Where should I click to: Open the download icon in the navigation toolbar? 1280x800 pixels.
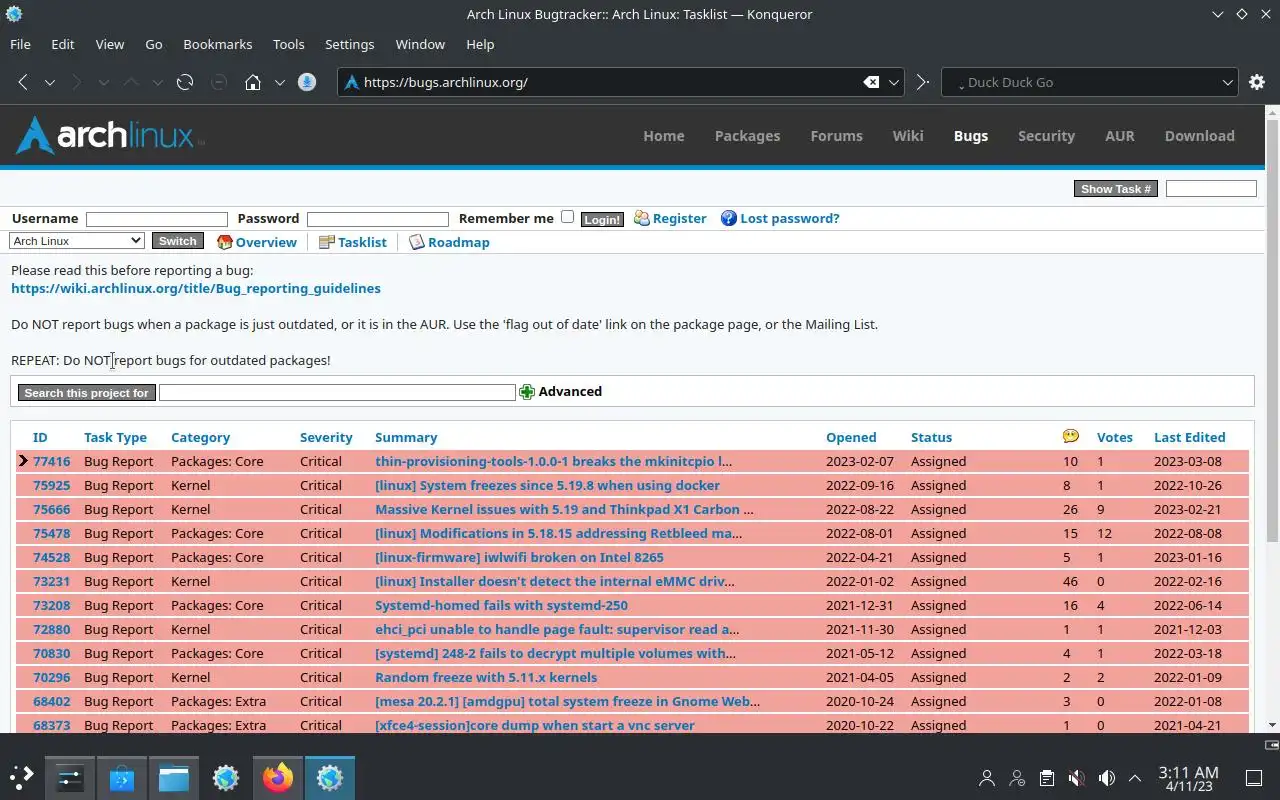307,82
